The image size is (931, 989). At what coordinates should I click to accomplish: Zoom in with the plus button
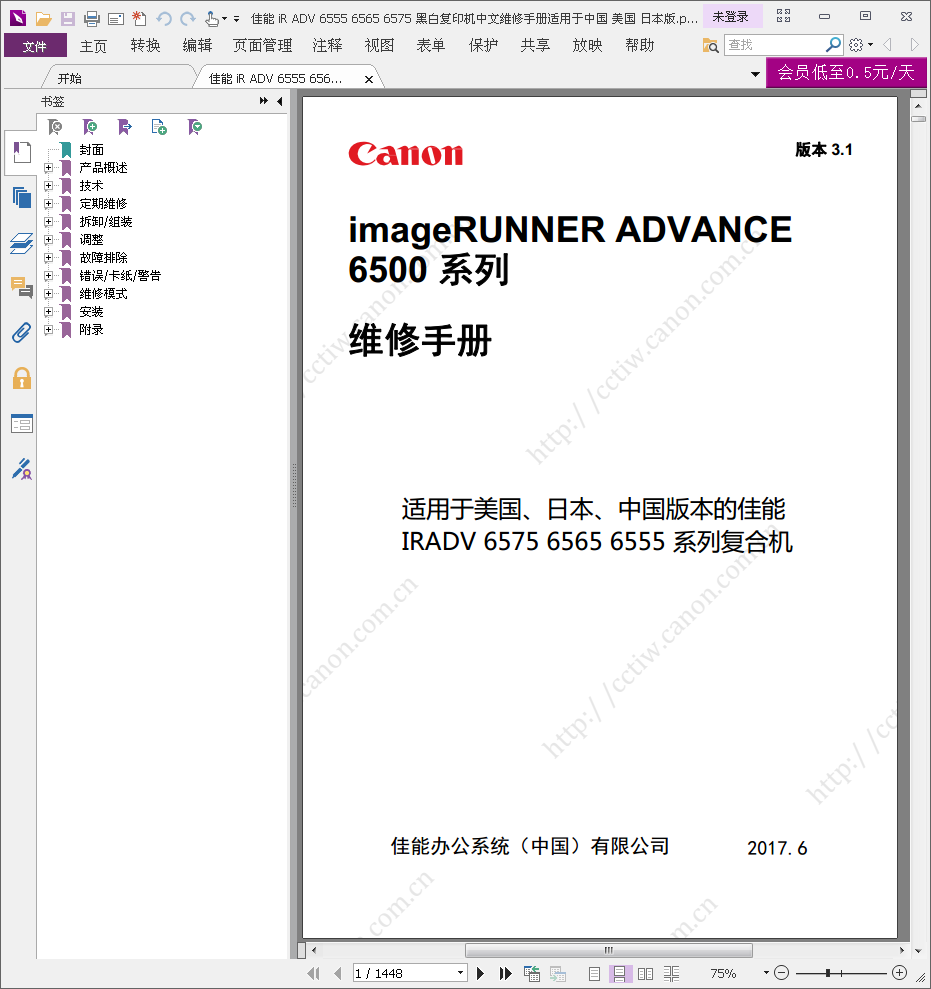click(900, 973)
